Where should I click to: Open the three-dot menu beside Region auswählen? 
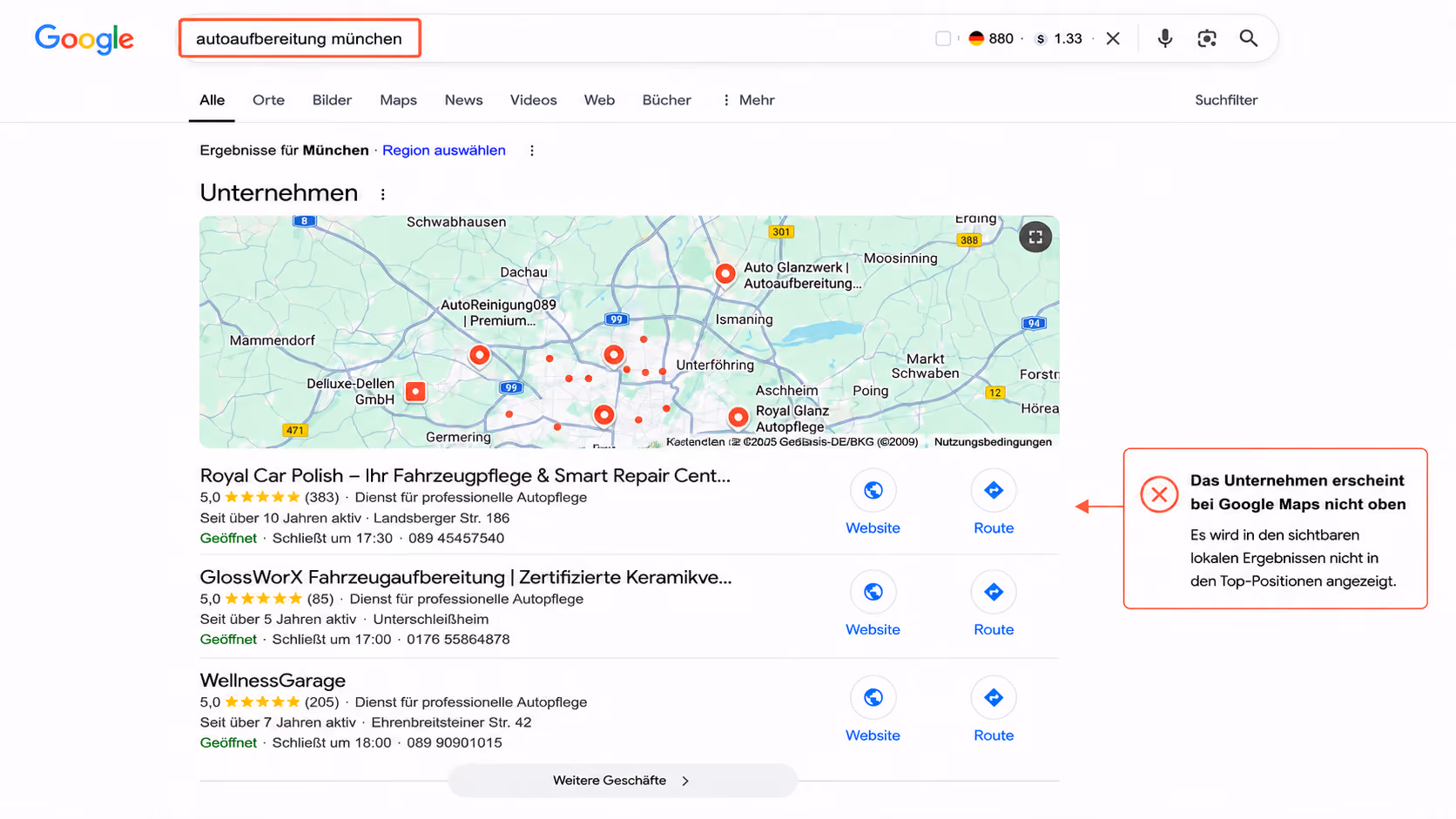(532, 151)
